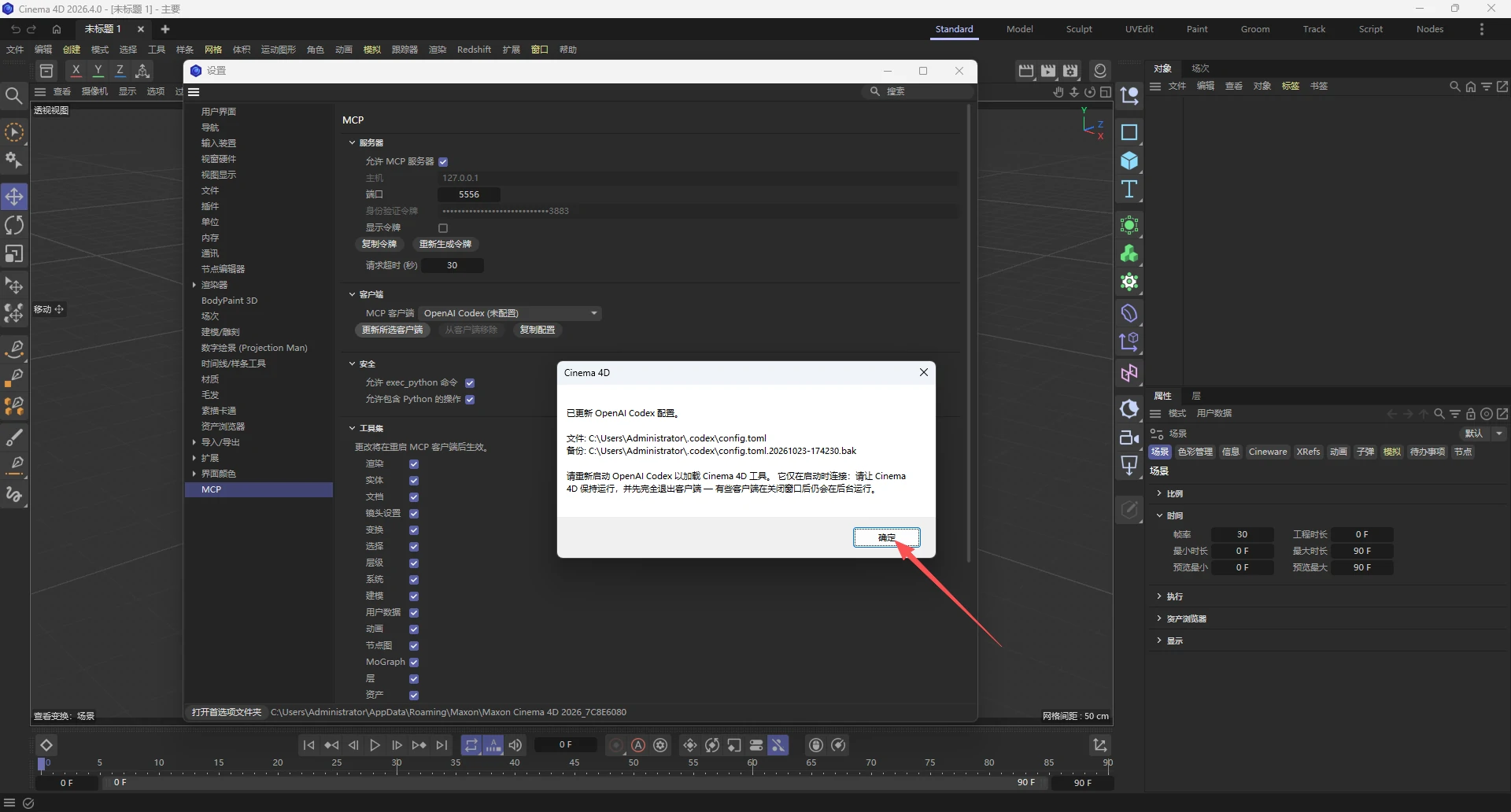1511x812 pixels.
Task: Switch to the Cineware attribute tab
Action: click(1268, 452)
